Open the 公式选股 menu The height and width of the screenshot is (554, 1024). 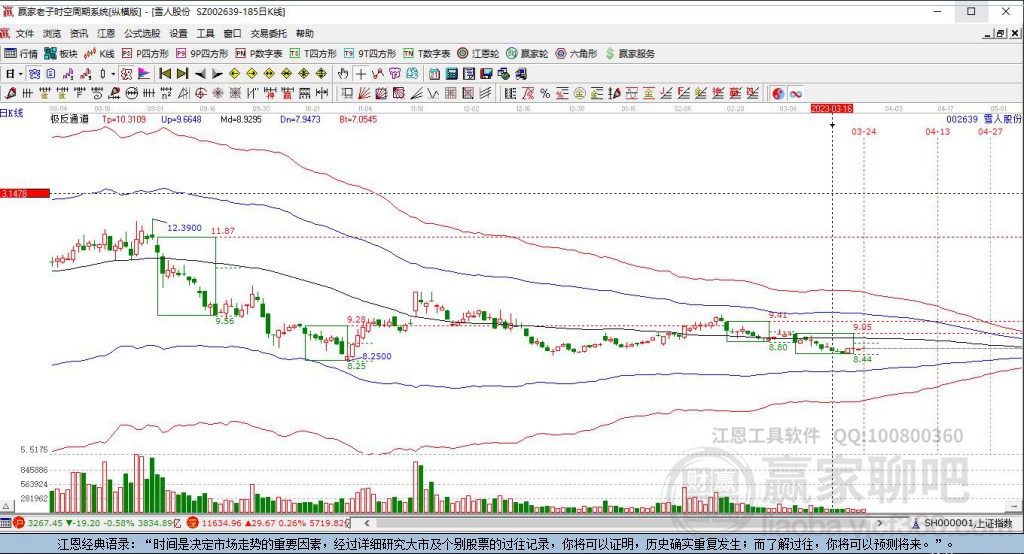(141, 33)
